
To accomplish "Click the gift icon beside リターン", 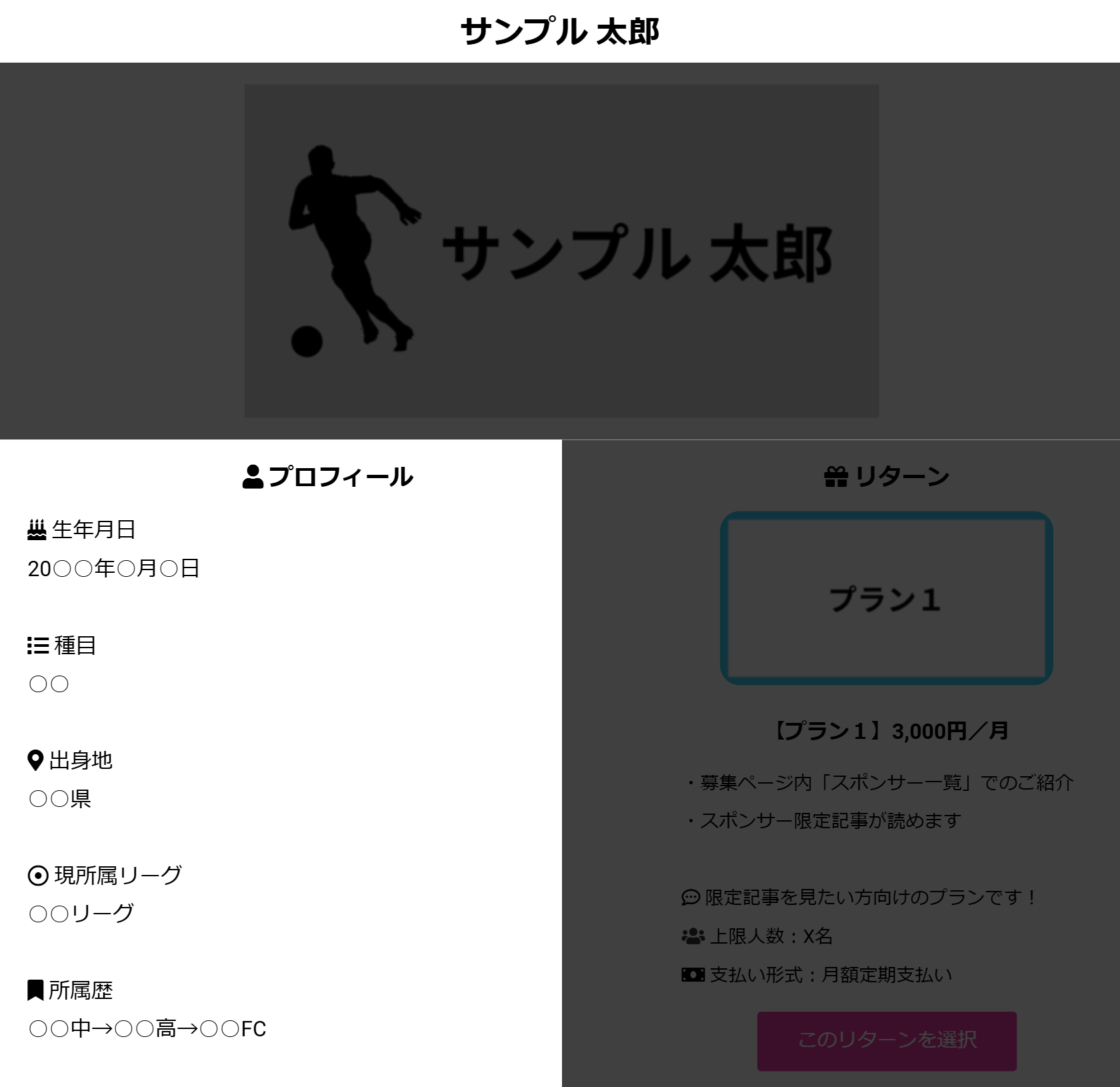I will [835, 477].
